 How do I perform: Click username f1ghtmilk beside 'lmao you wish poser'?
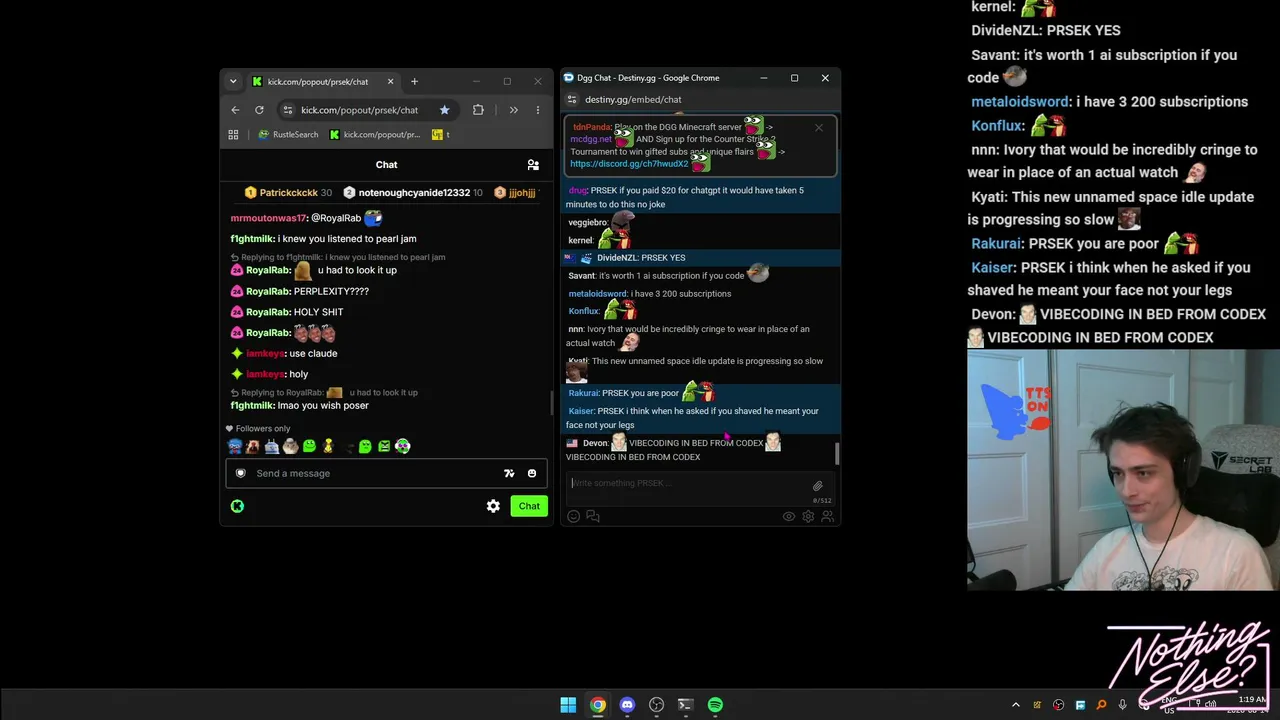pos(252,405)
